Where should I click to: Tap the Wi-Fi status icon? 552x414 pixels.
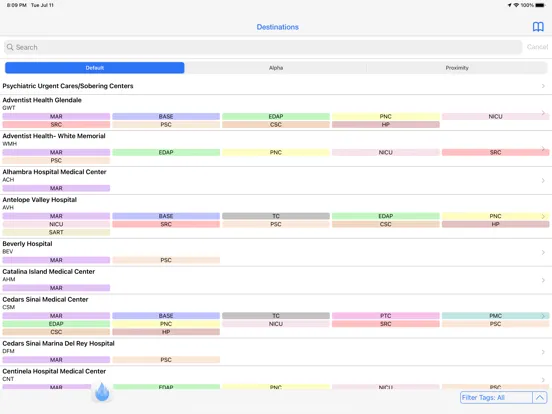516,5
